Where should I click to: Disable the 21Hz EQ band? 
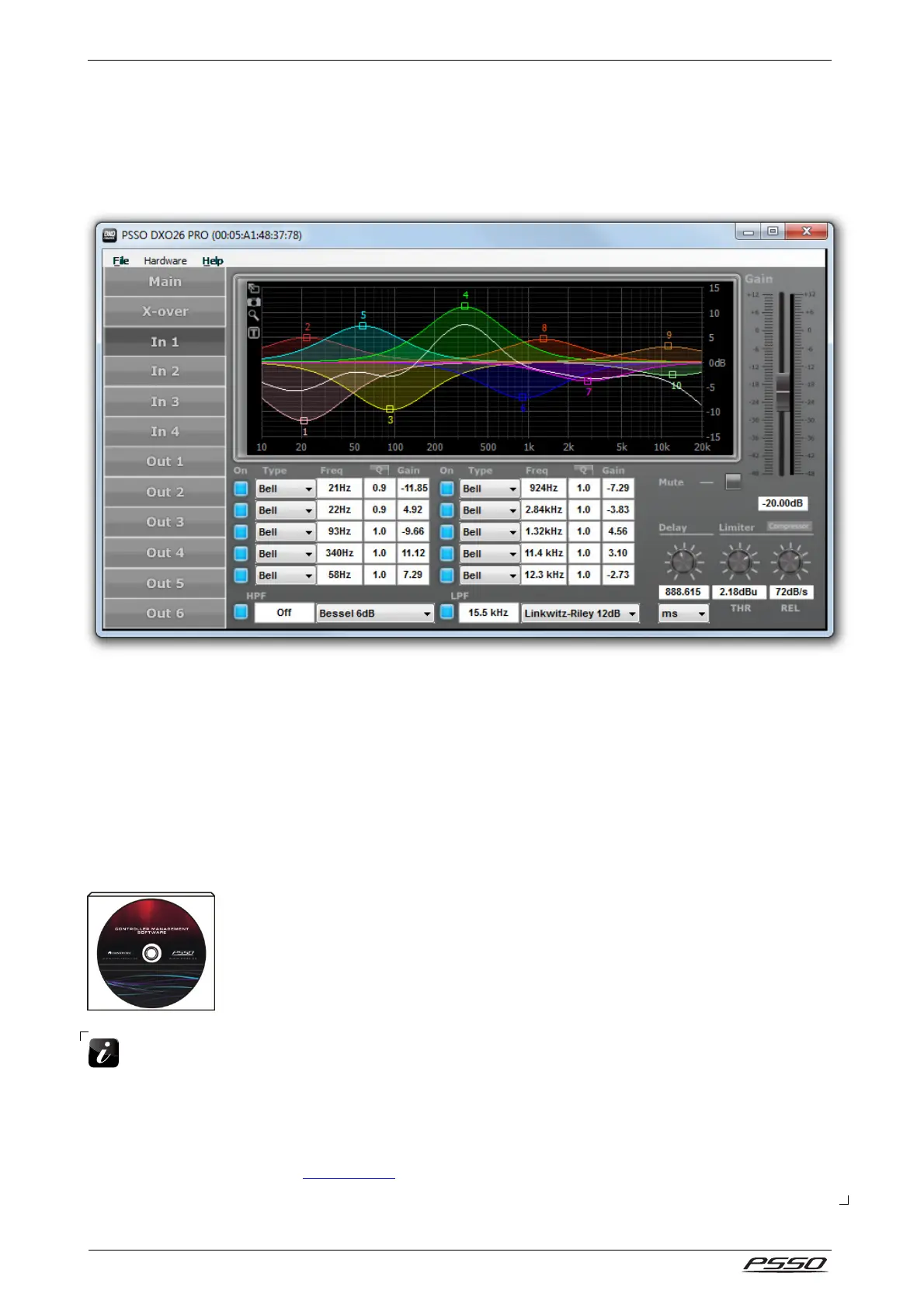click(241, 489)
